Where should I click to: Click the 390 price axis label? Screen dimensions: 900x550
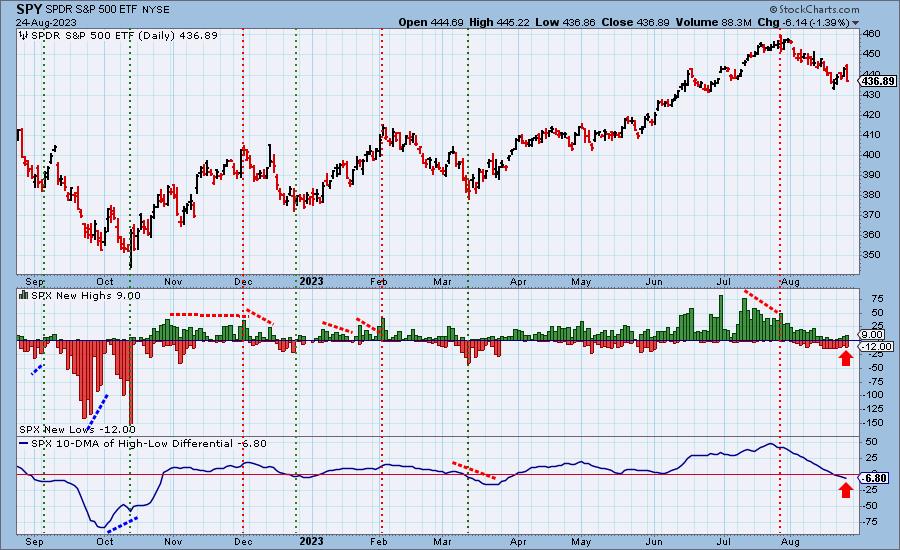(871, 175)
